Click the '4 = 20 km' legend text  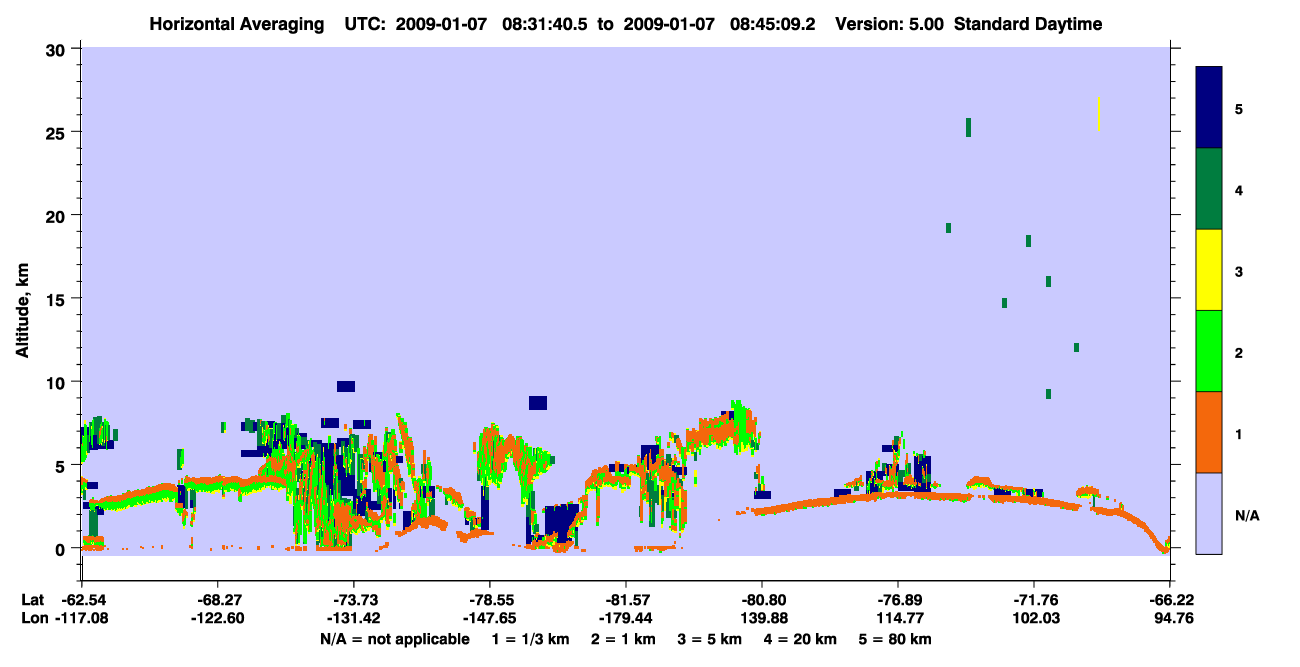pos(802,639)
